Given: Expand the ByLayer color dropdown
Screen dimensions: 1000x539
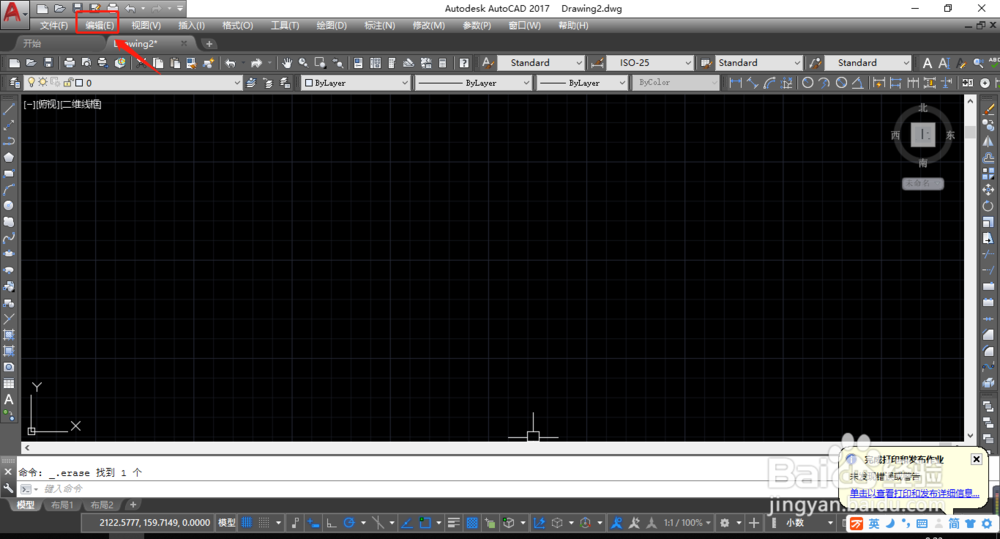Looking at the screenshot, I should click(x=355, y=82).
